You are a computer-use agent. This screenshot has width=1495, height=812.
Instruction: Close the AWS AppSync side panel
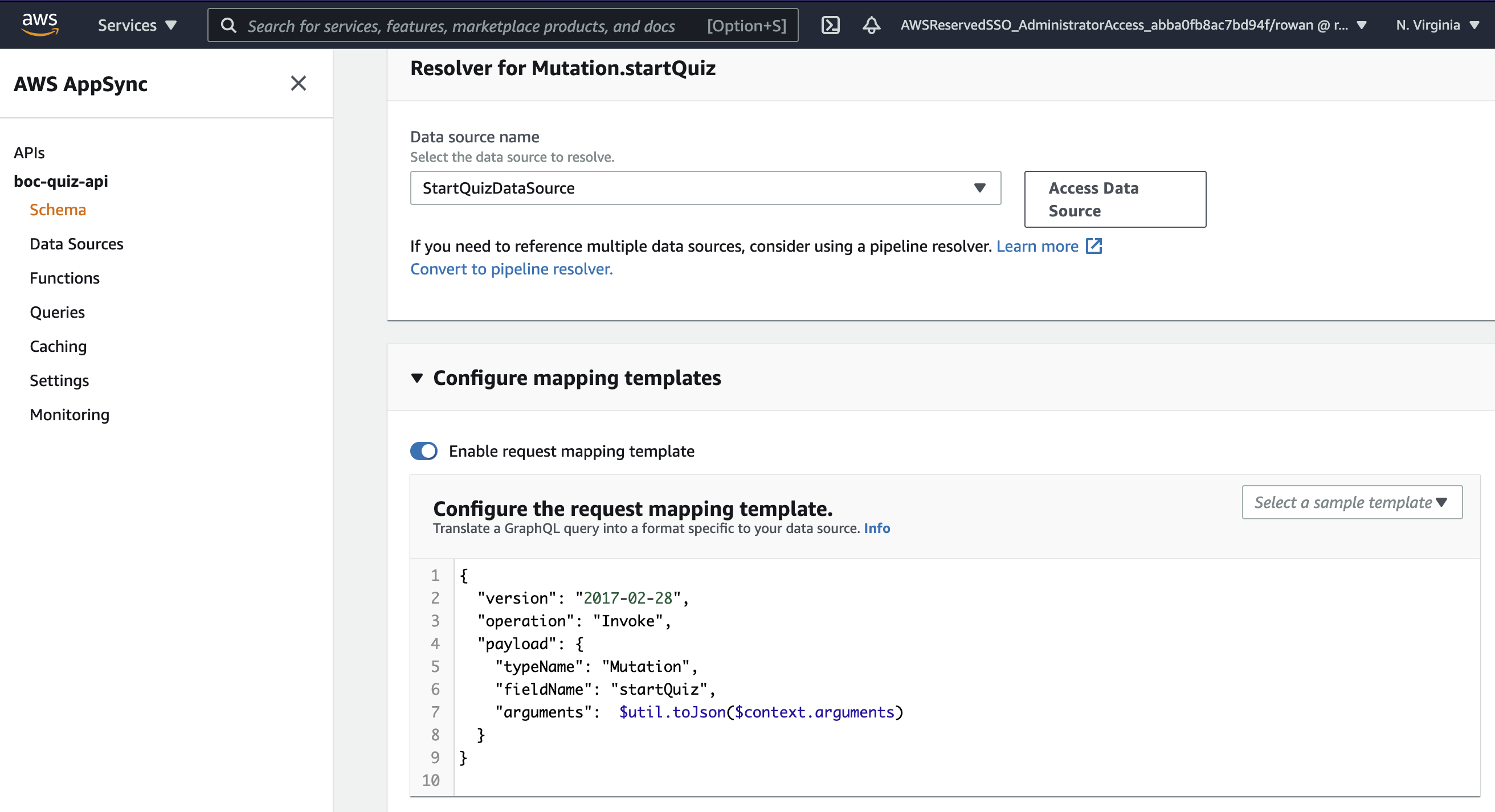point(299,84)
